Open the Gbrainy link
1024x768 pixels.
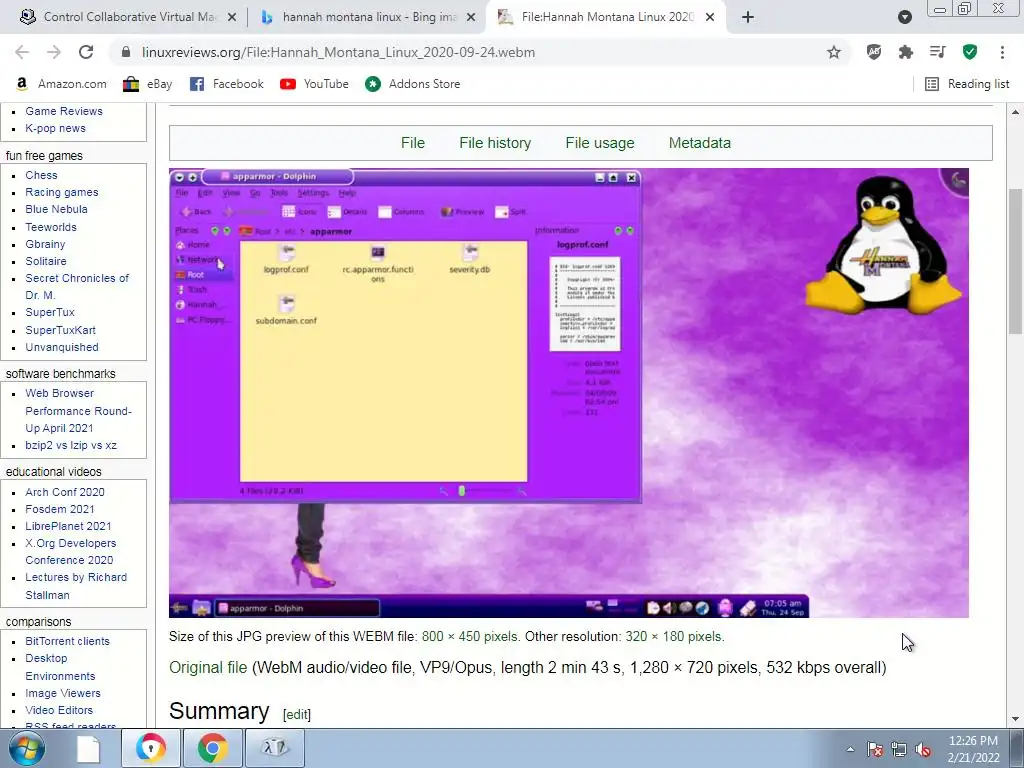click(x=45, y=244)
